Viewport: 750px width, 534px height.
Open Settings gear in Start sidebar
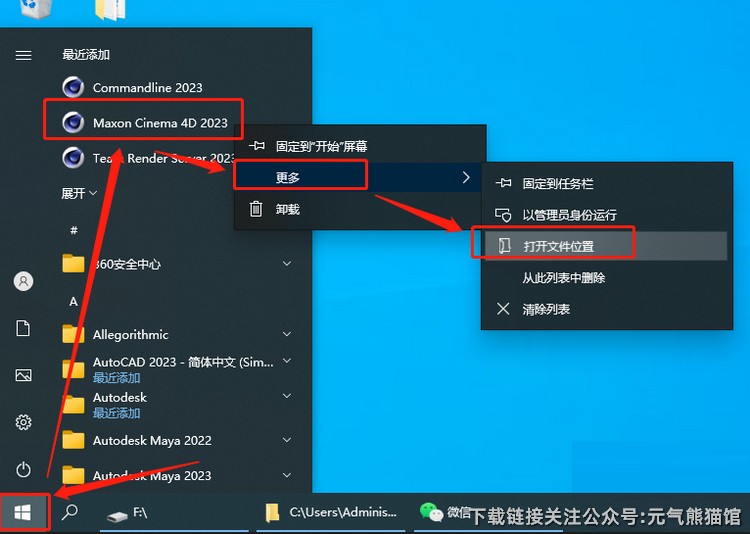coord(23,422)
